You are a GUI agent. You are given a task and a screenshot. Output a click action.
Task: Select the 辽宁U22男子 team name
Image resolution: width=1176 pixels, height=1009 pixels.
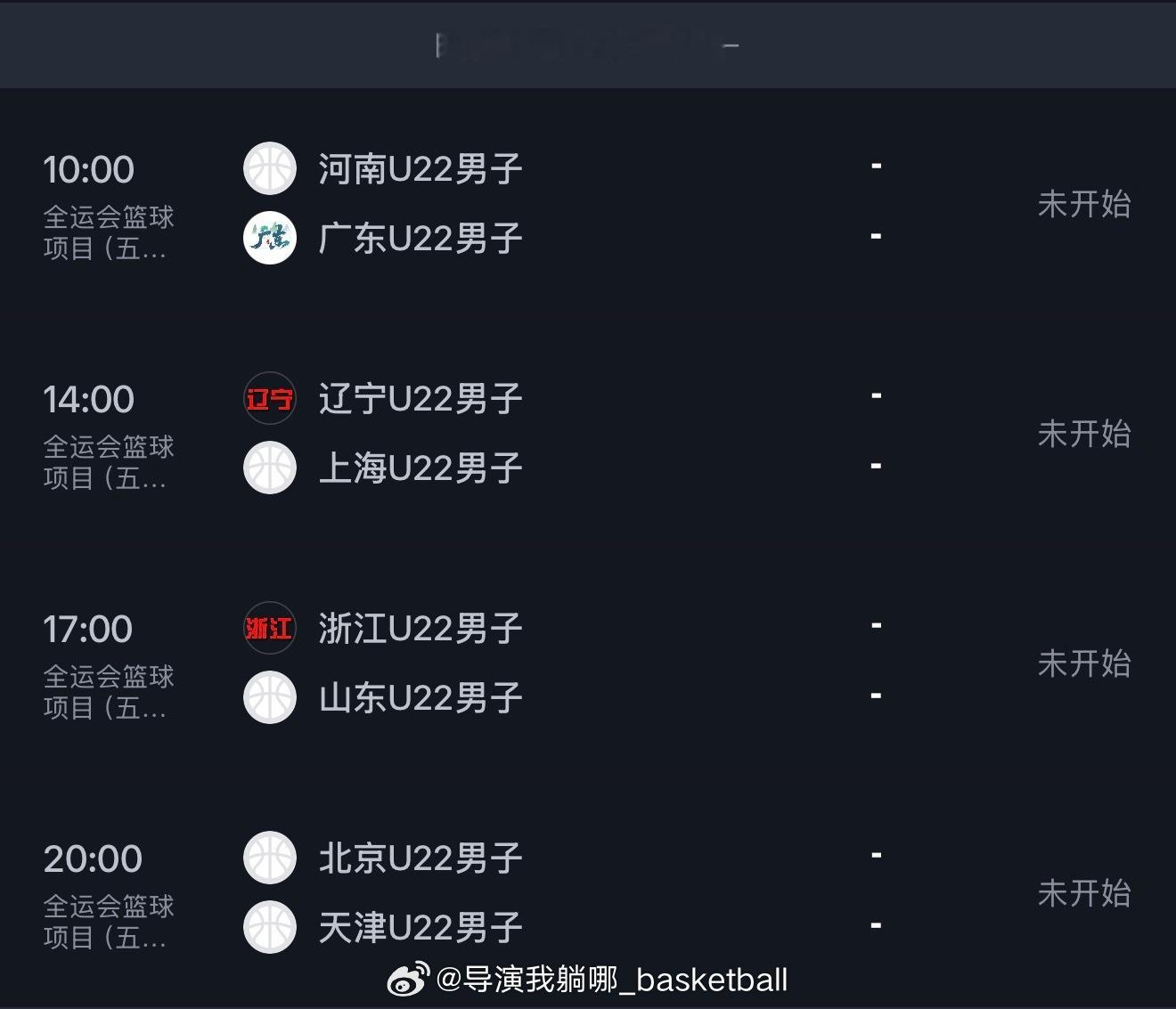[420, 398]
